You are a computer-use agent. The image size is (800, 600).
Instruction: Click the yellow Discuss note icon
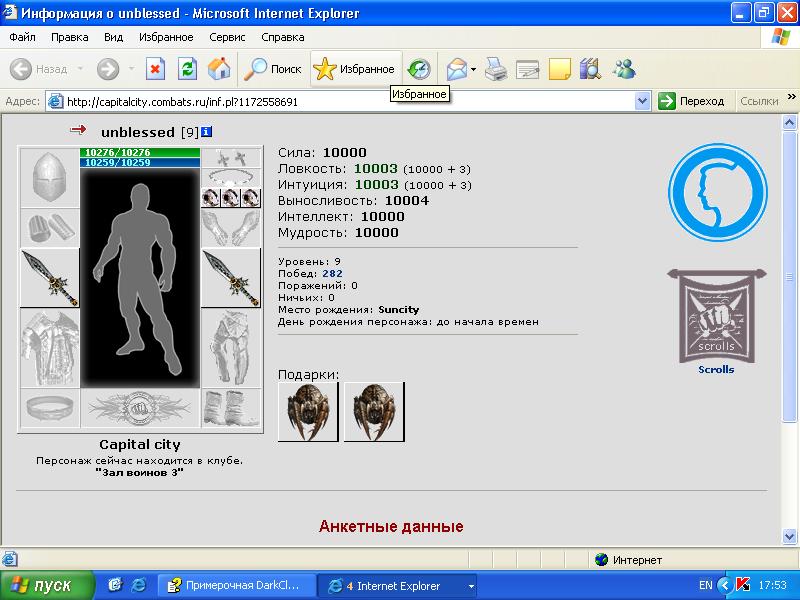(560, 69)
